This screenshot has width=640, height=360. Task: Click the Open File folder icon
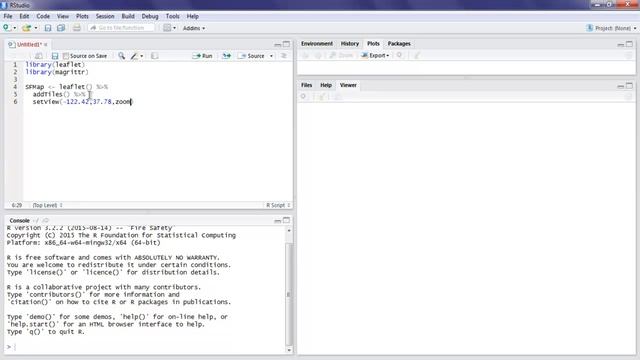pos(27,28)
